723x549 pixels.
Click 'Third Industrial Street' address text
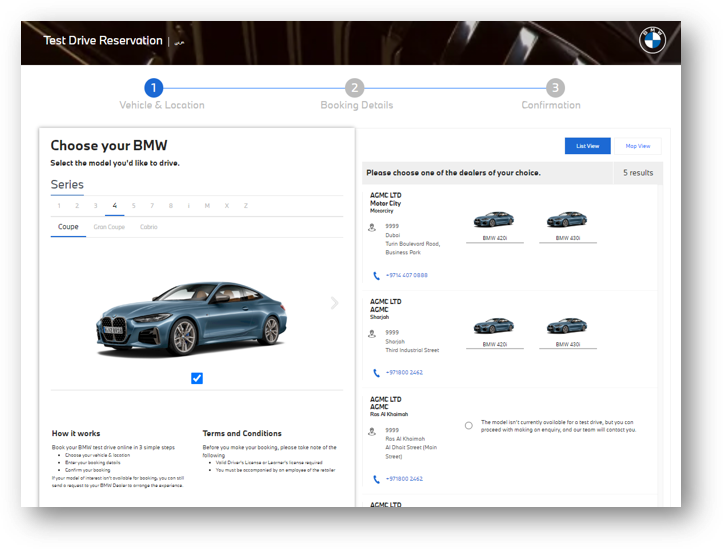412,350
